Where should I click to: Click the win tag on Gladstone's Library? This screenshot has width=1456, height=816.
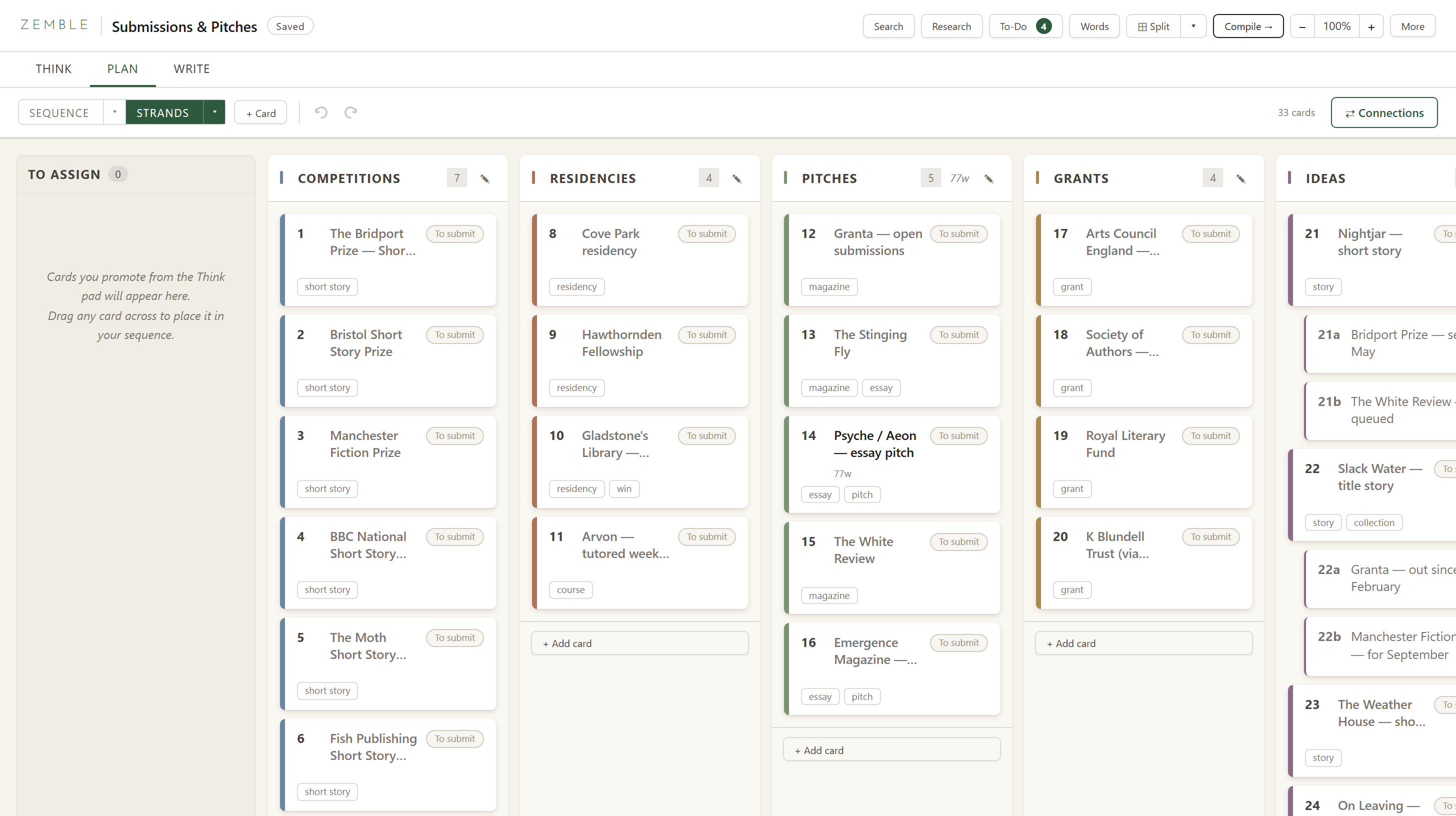[x=624, y=489]
